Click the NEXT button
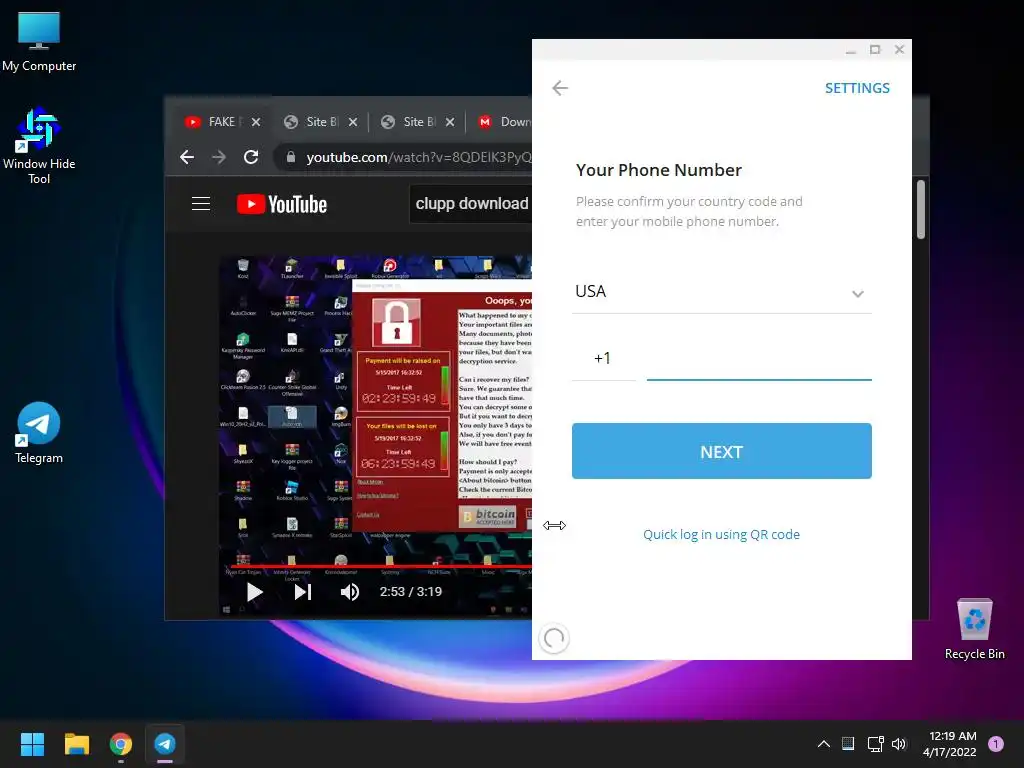 point(721,451)
